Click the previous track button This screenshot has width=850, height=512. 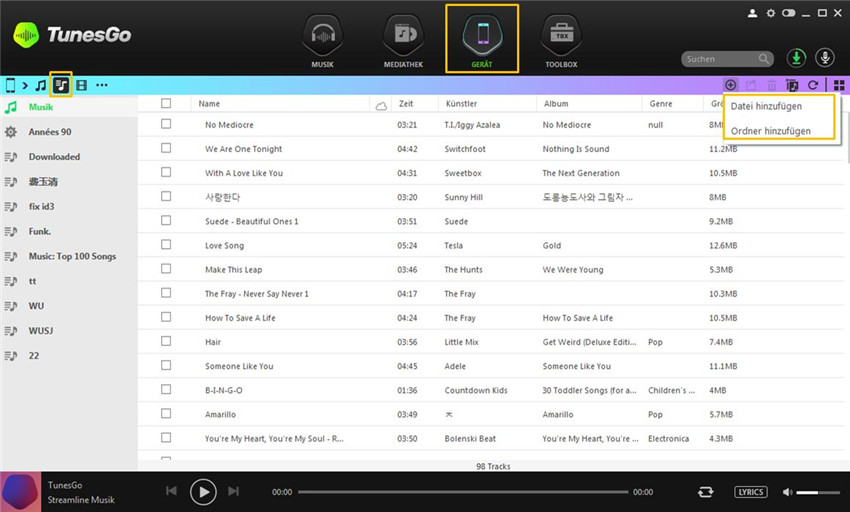point(171,491)
